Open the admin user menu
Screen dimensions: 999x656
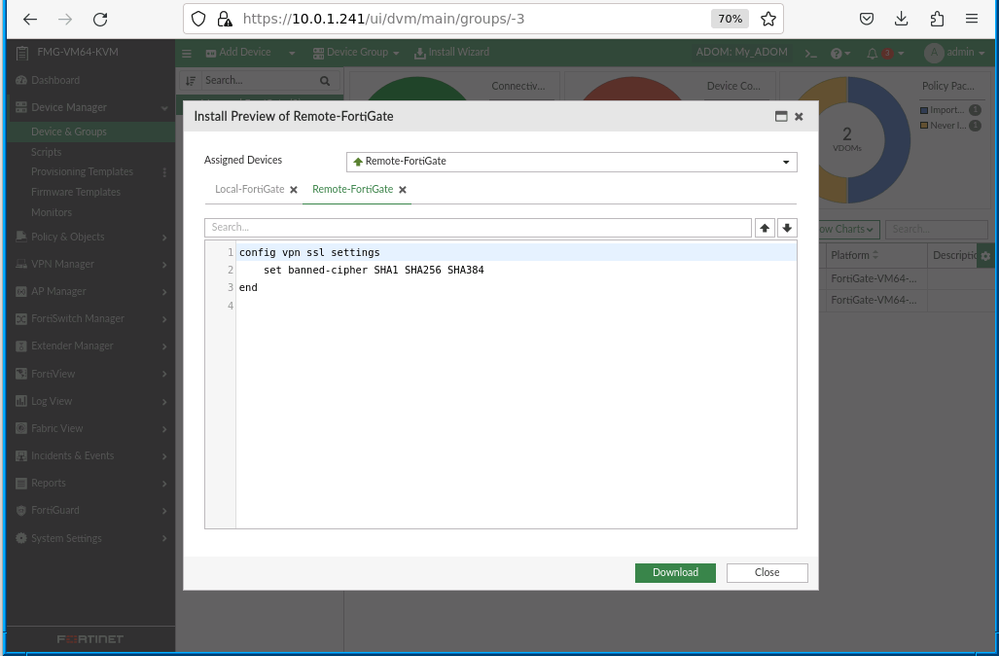[954, 53]
